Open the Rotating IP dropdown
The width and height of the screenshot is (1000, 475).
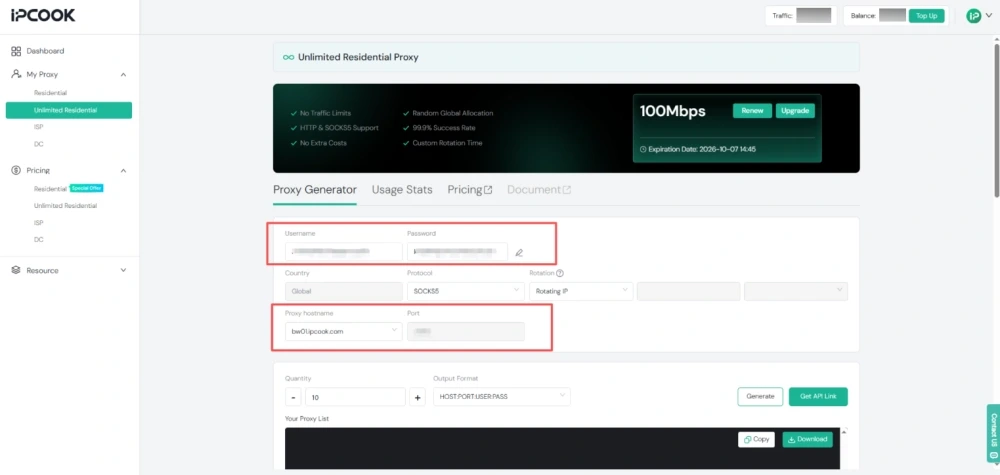click(x=581, y=291)
